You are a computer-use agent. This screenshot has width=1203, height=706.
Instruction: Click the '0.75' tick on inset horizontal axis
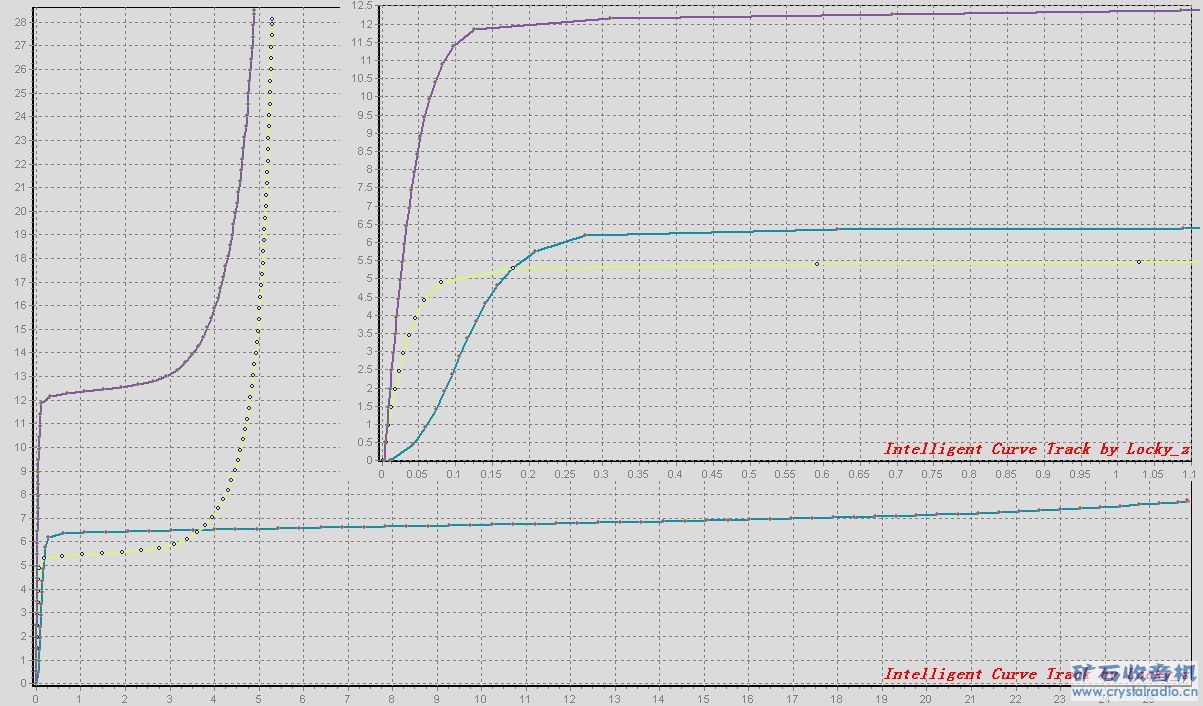click(x=932, y=473)
